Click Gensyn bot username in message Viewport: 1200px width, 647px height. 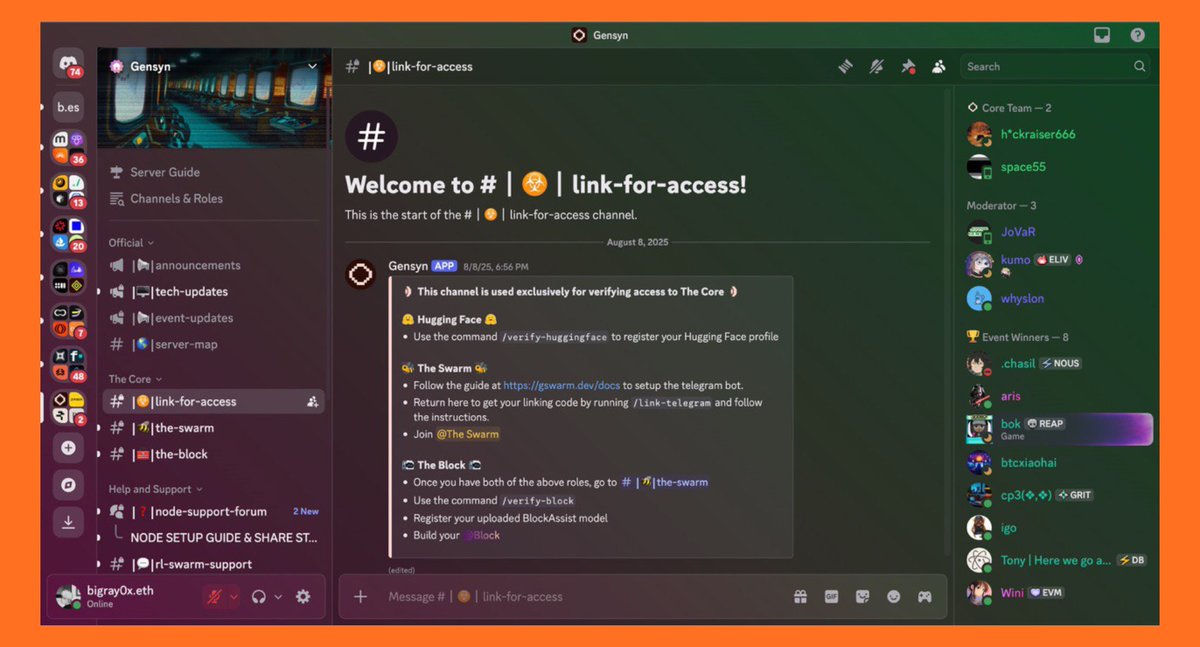(408, 267)
